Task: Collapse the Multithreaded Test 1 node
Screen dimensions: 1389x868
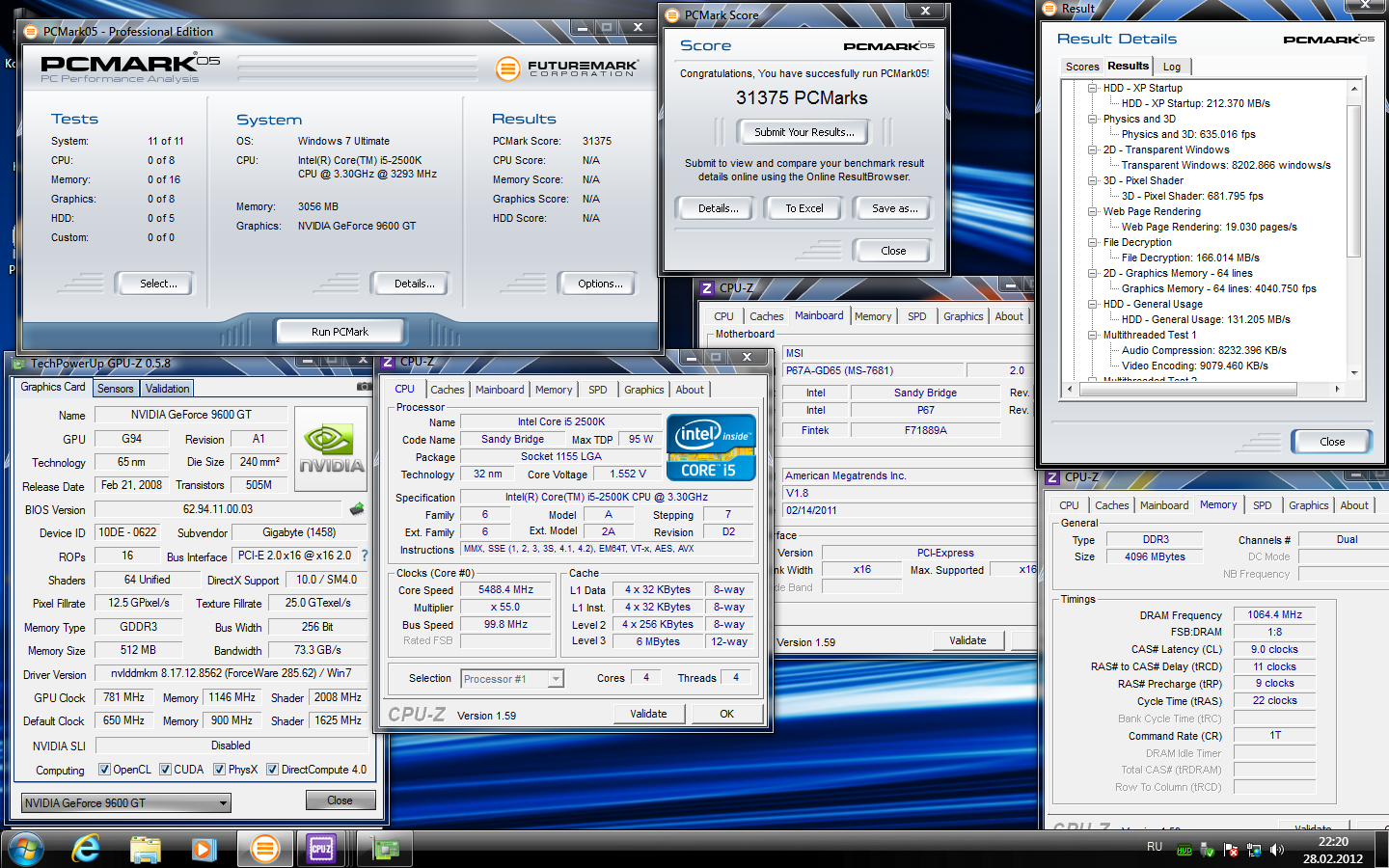Action: point(1093,335)
